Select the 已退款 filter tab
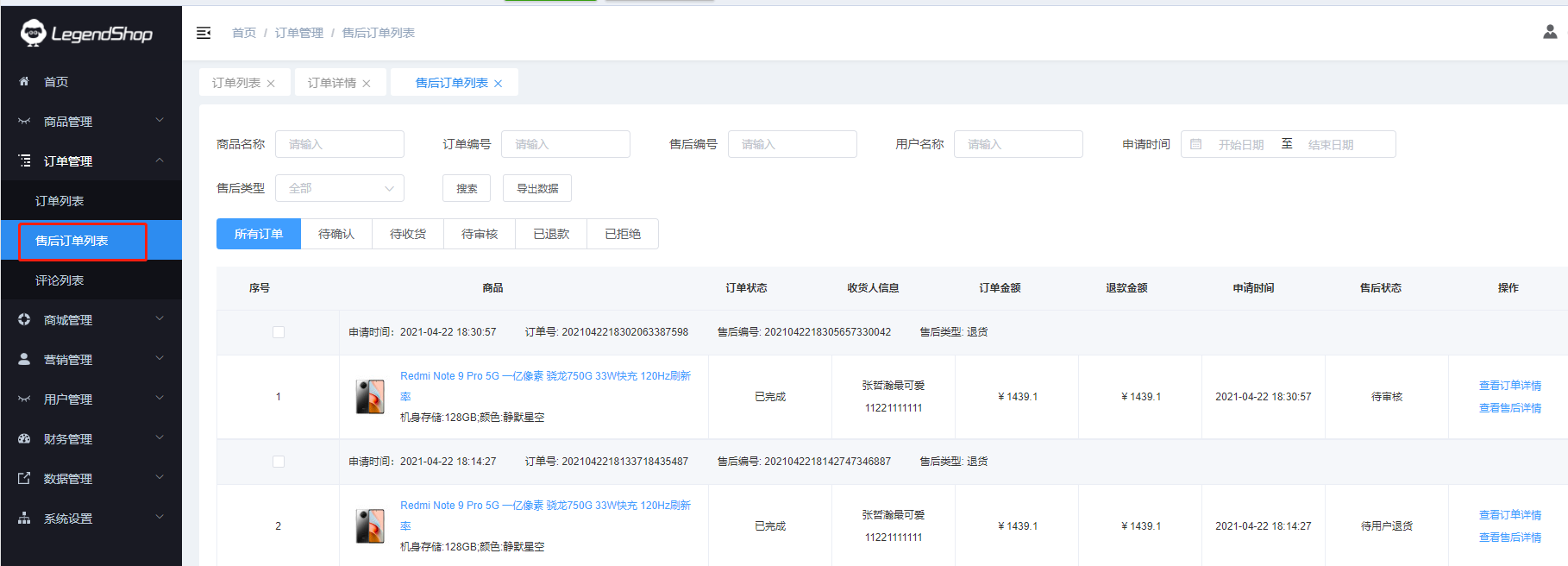Viewport: 1568px width, 566px height. coord(551,234)
